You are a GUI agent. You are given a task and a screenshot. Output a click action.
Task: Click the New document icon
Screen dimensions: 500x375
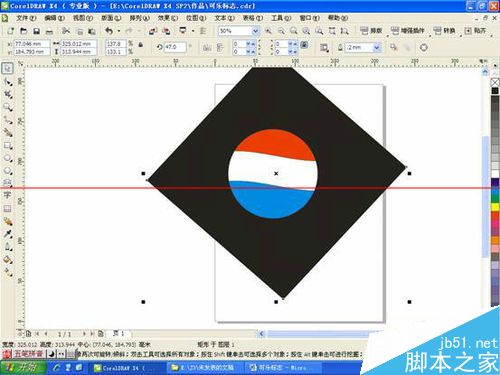[10, 31]
